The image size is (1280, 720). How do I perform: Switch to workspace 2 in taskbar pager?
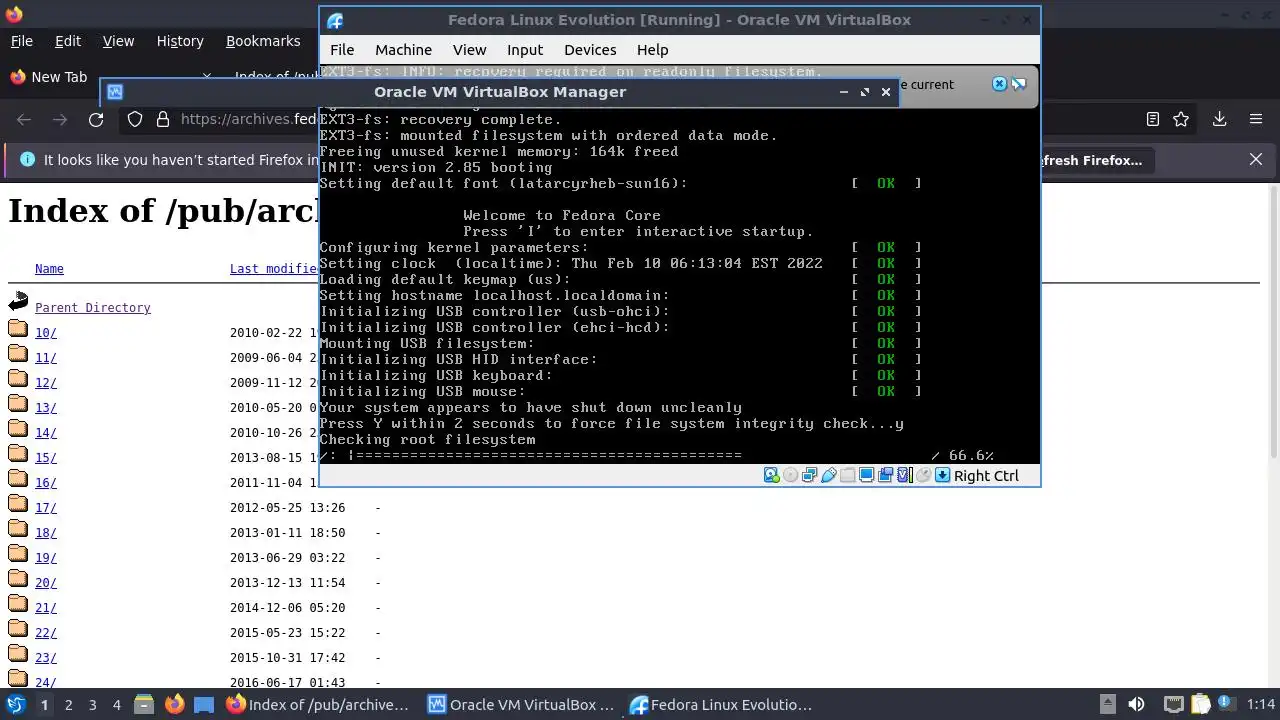[68, 704]
